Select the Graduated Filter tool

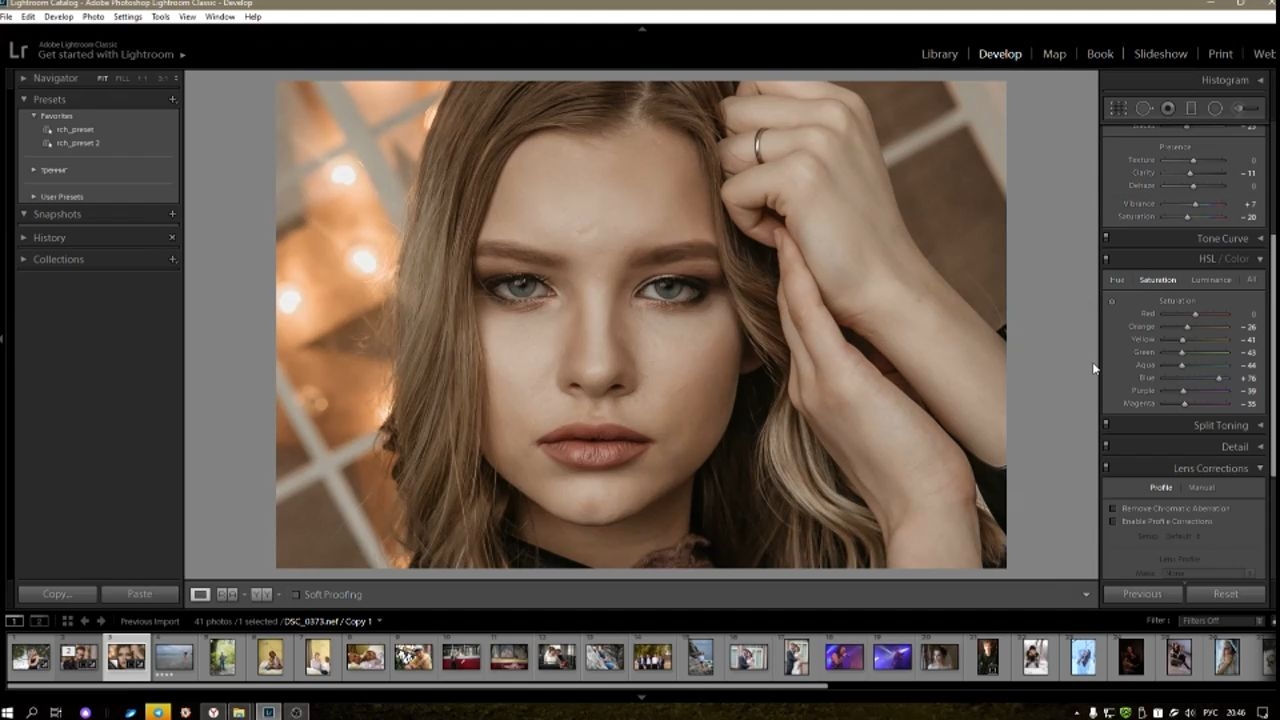(x=1191, y=108)
